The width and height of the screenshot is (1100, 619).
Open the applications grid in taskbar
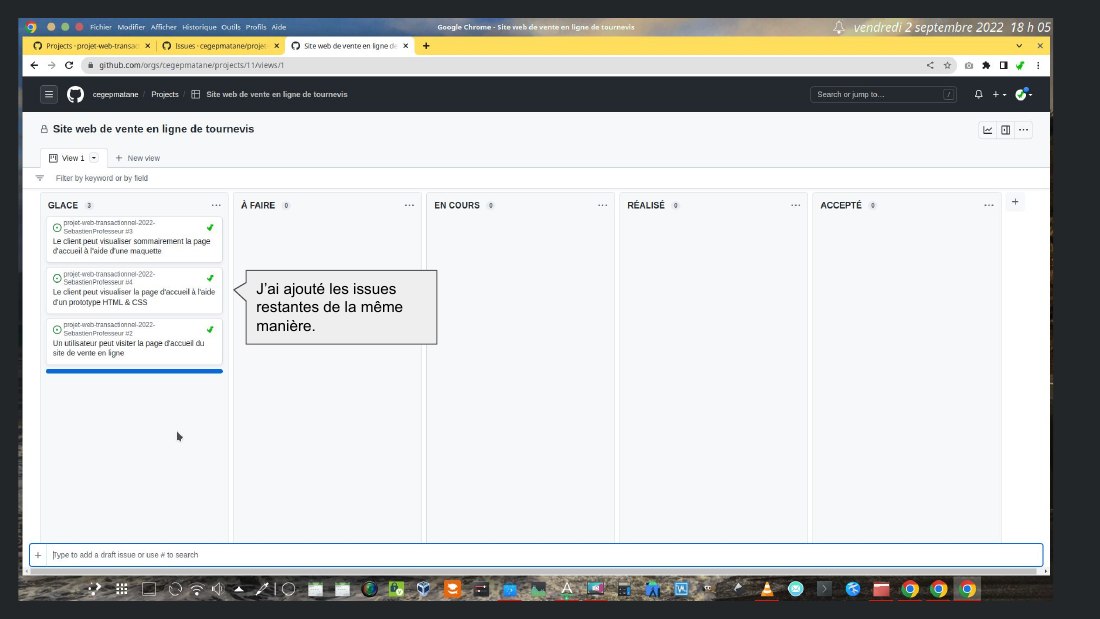coord(121,589)
